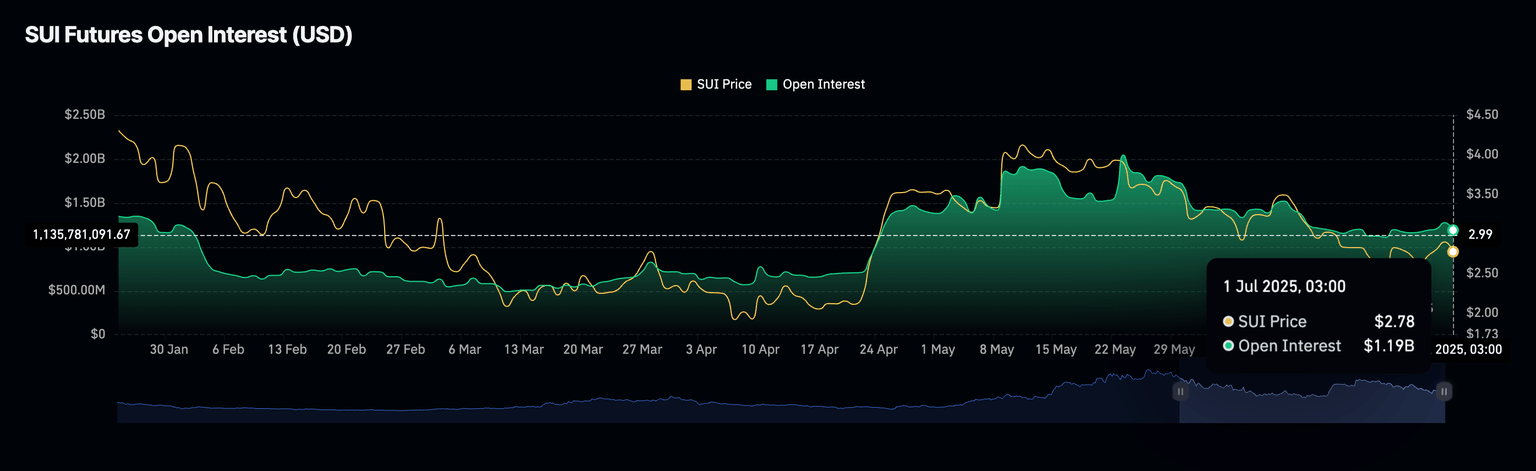
Task: Grab the left range slider handle
Action: (x=1180, y=392)
